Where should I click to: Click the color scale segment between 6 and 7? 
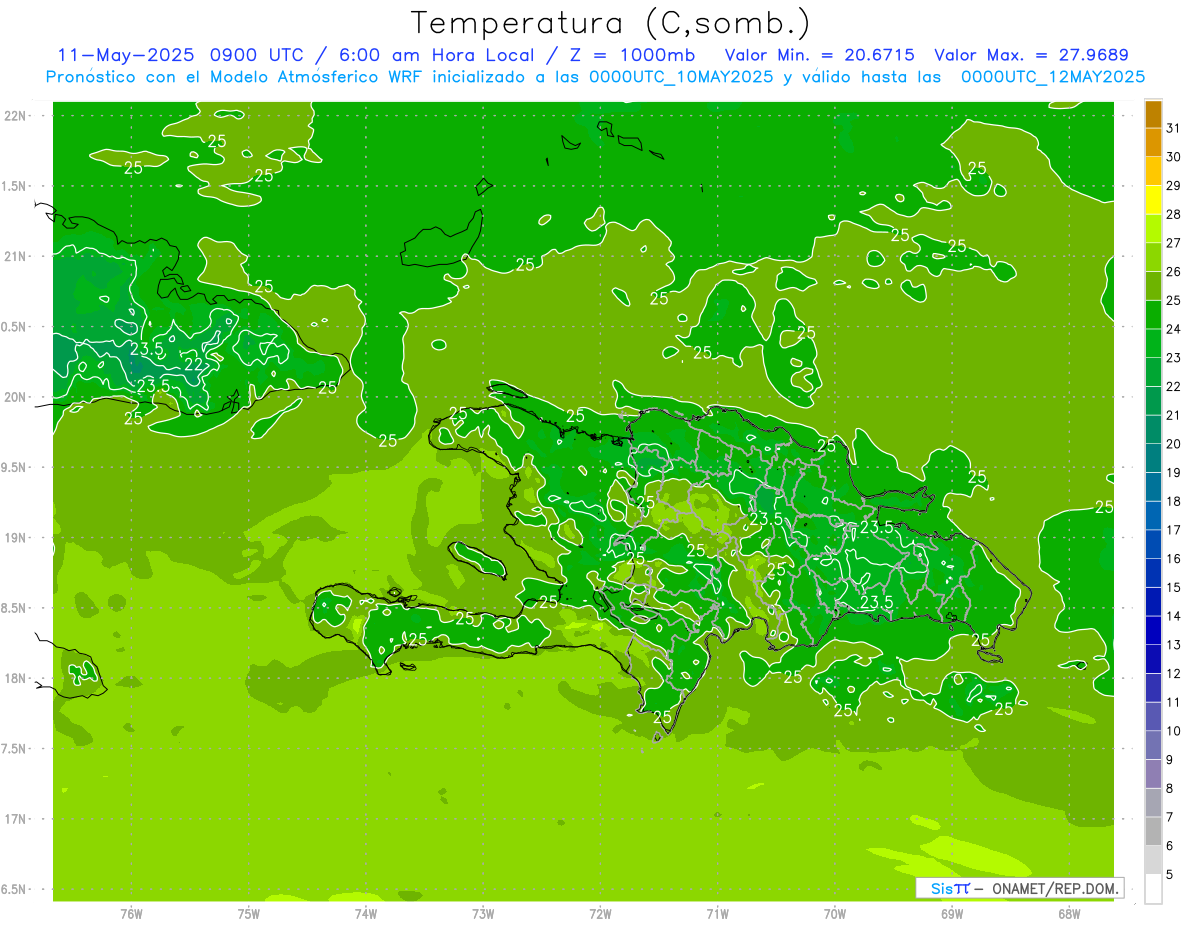point(1153,831)
